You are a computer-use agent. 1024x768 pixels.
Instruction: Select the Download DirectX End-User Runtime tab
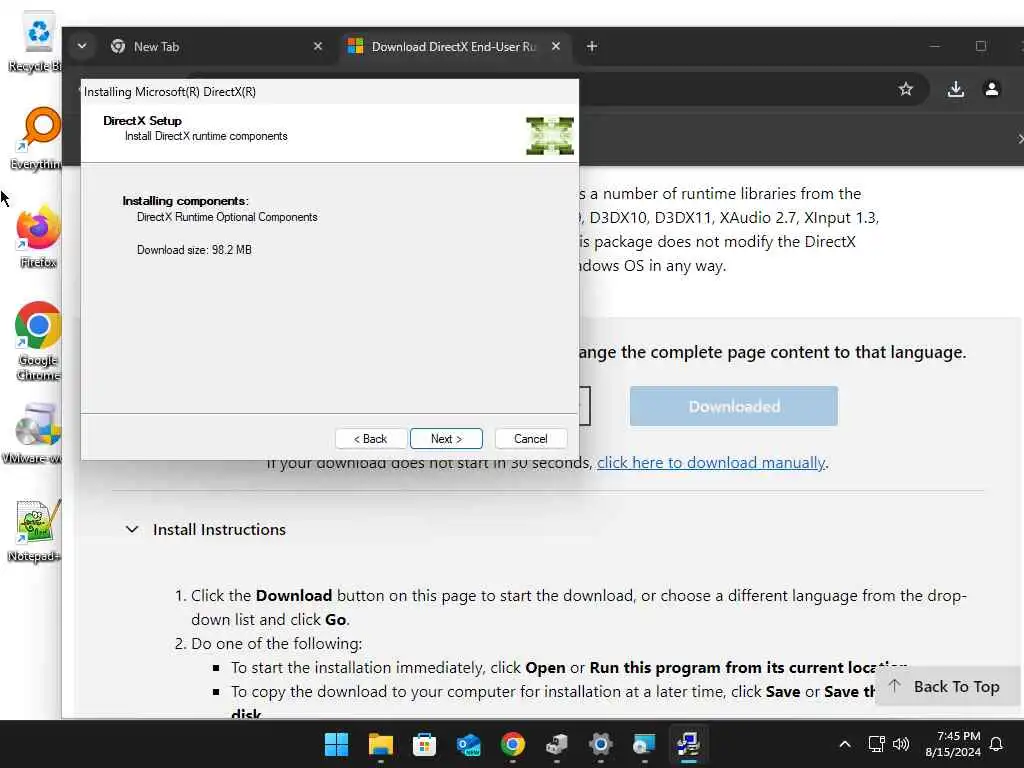tap(453, 46)
